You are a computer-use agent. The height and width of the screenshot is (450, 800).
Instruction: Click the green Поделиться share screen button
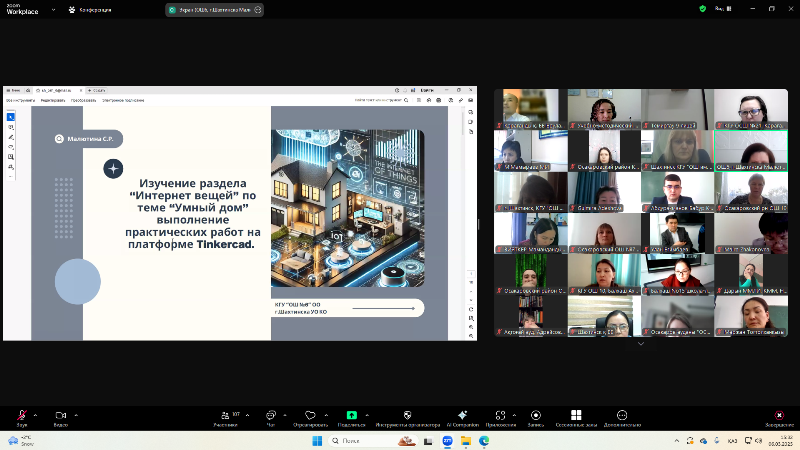[352, 415]
